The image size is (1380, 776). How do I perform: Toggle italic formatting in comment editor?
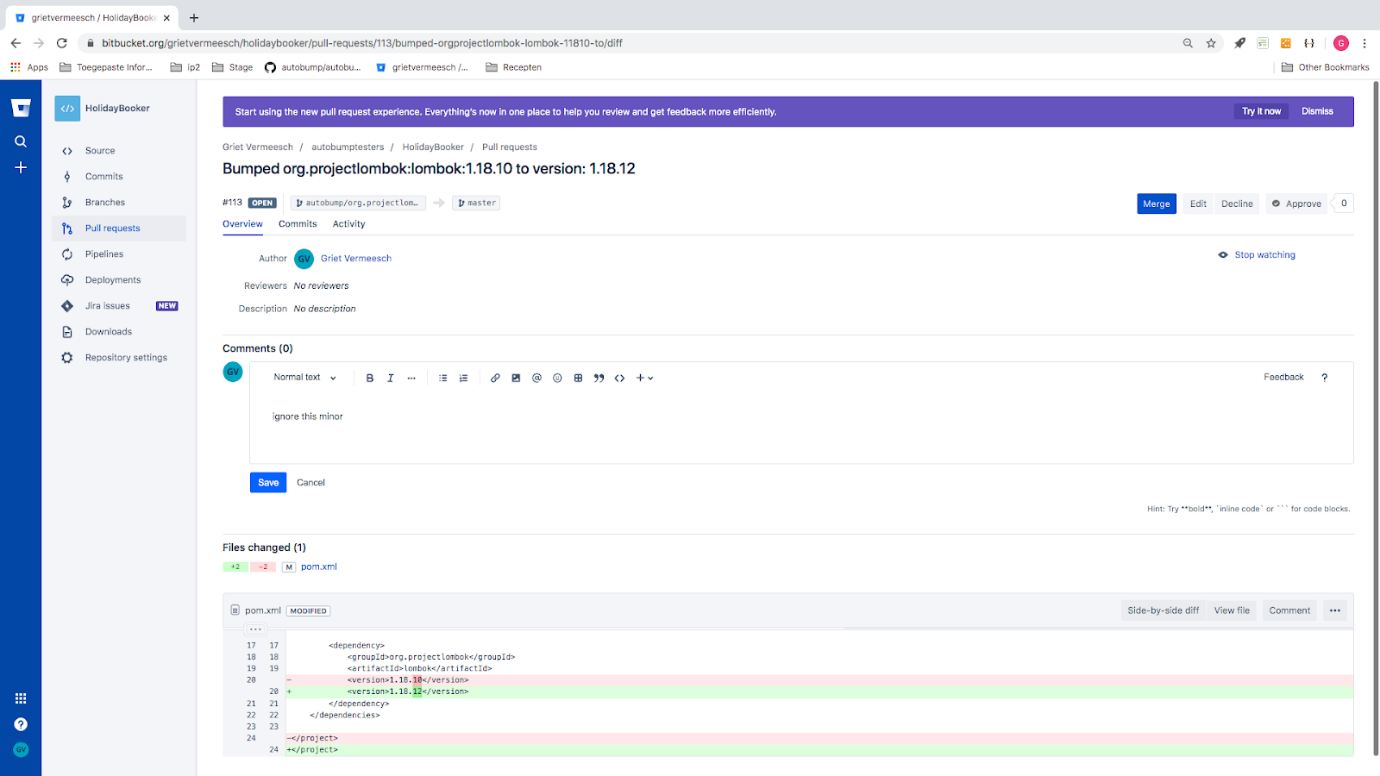(390, 378)
